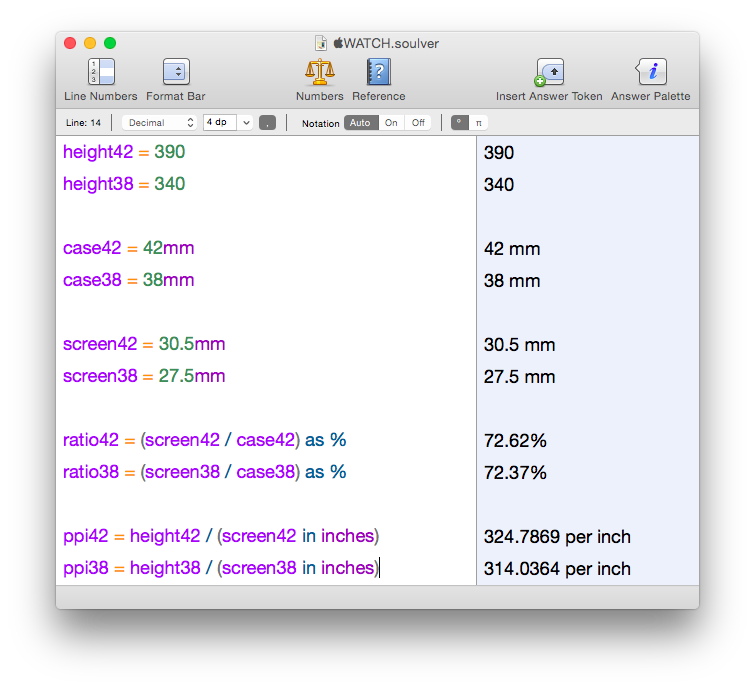Viewport: 755px width, 689px height.
Task: Select the 38 mm answer
Action: 512,281
